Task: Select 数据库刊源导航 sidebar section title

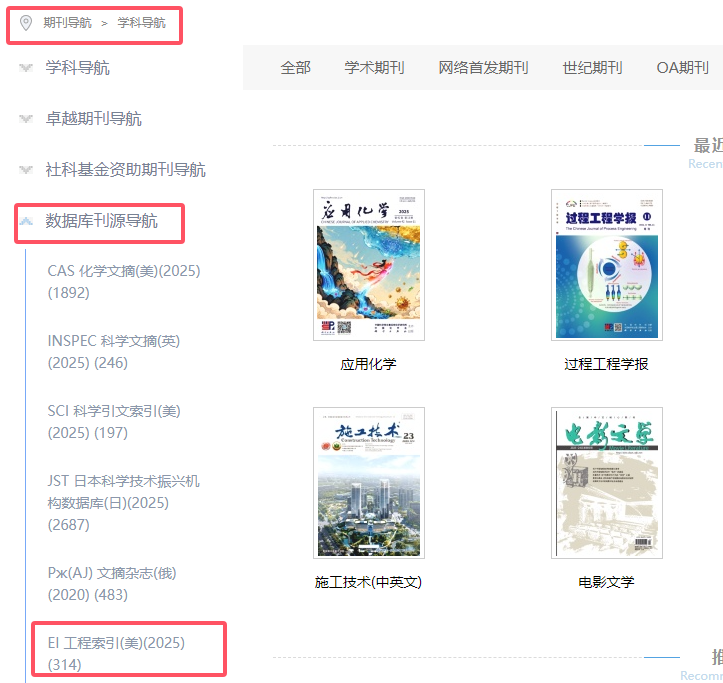Action: click(101, 221)
